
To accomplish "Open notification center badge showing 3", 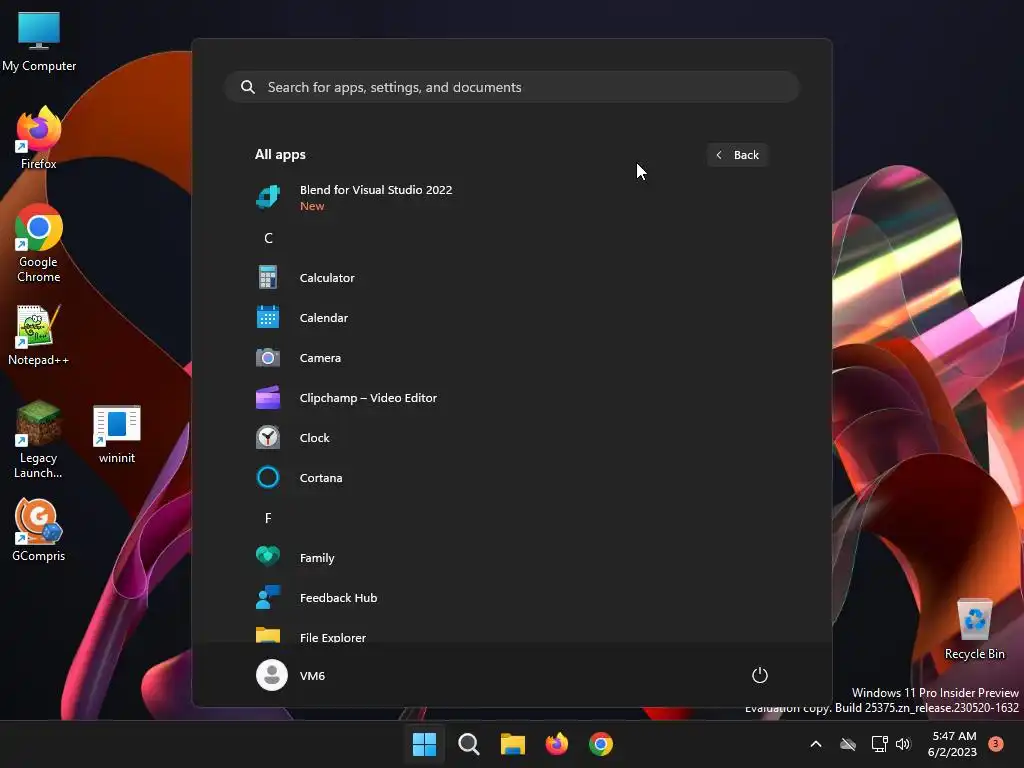I will pyautogui.click(x=995, y=744).
